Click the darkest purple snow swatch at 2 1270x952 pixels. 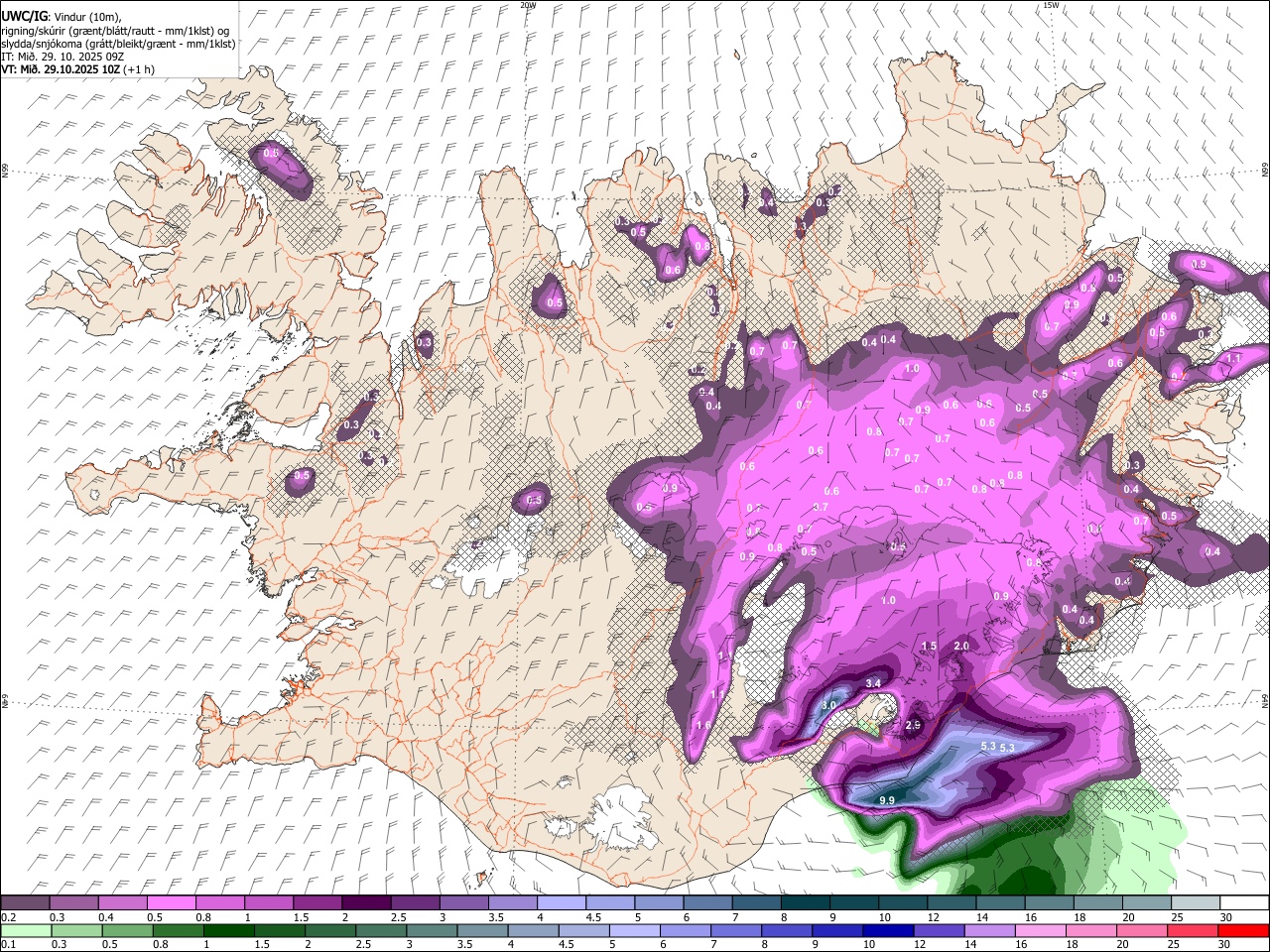click(x=366, y=903)
